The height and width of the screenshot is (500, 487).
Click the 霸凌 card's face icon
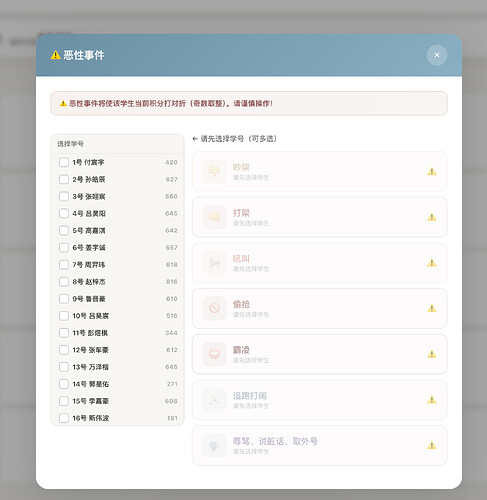(214, 354)
